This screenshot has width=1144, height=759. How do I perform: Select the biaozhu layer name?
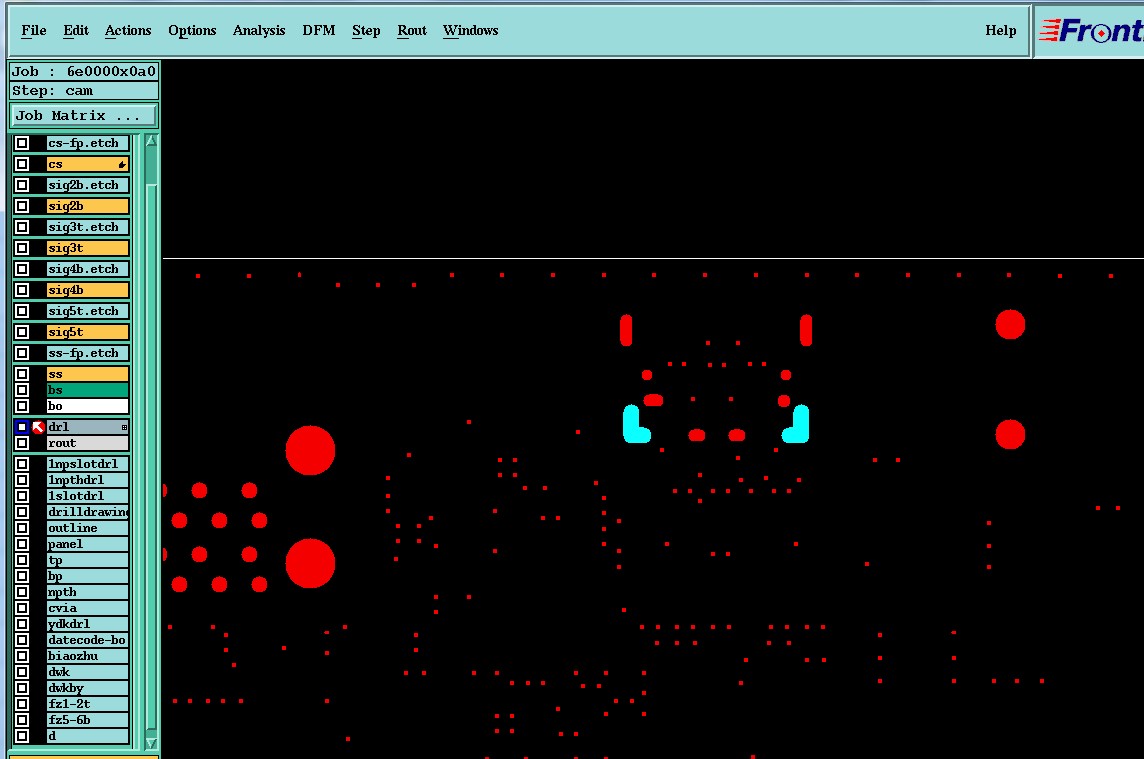pos(88,656)
